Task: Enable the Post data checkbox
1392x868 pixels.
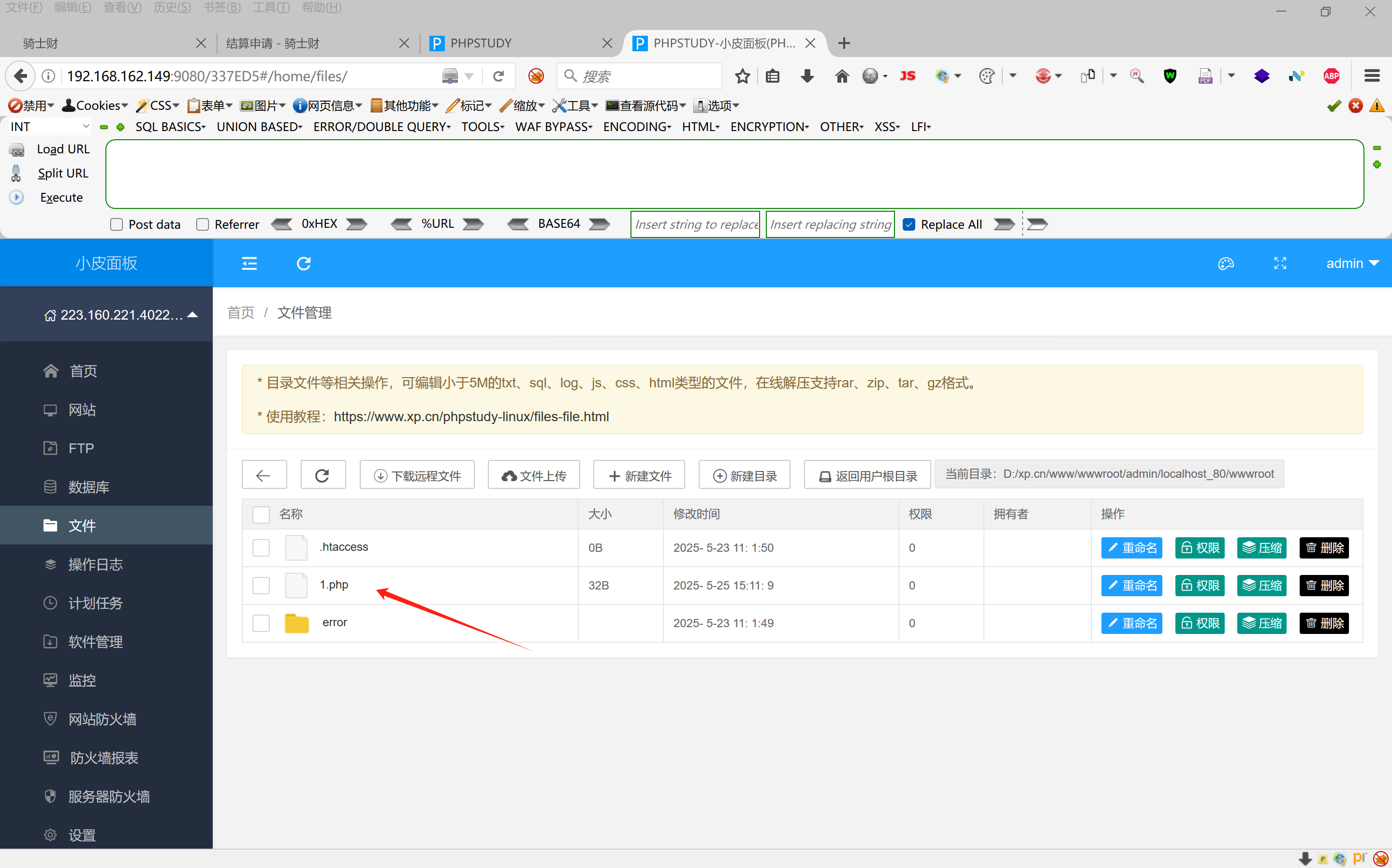Action: pos(117,224)
